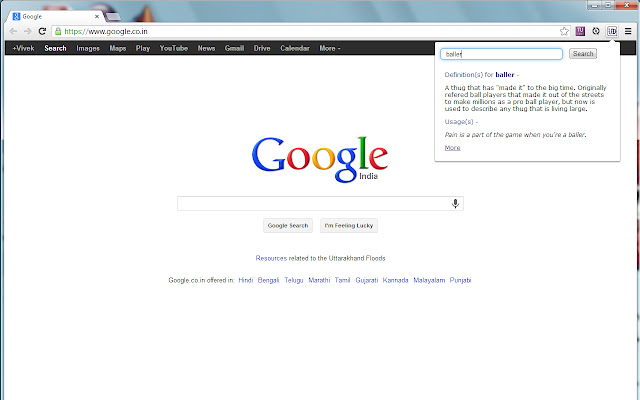
Task: Start voice search with microphone icon
Action: coord(455,203)
